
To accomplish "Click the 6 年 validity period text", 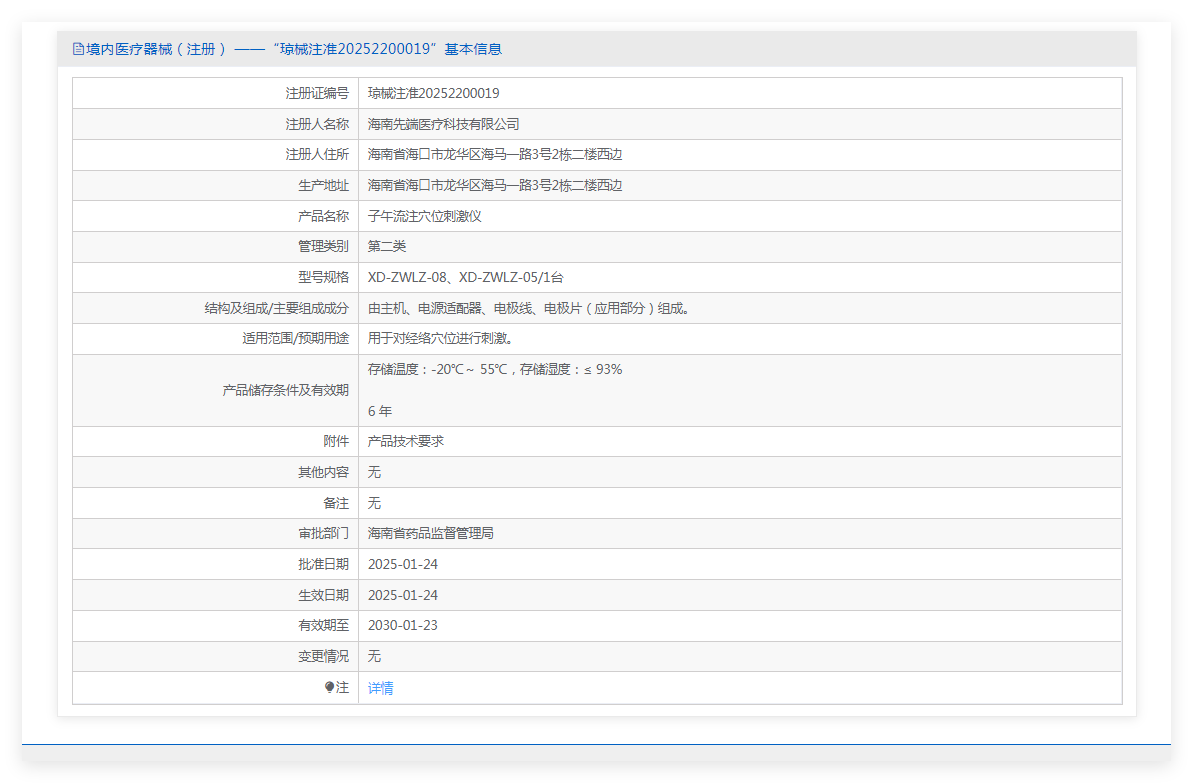I will tap(380, 411).
